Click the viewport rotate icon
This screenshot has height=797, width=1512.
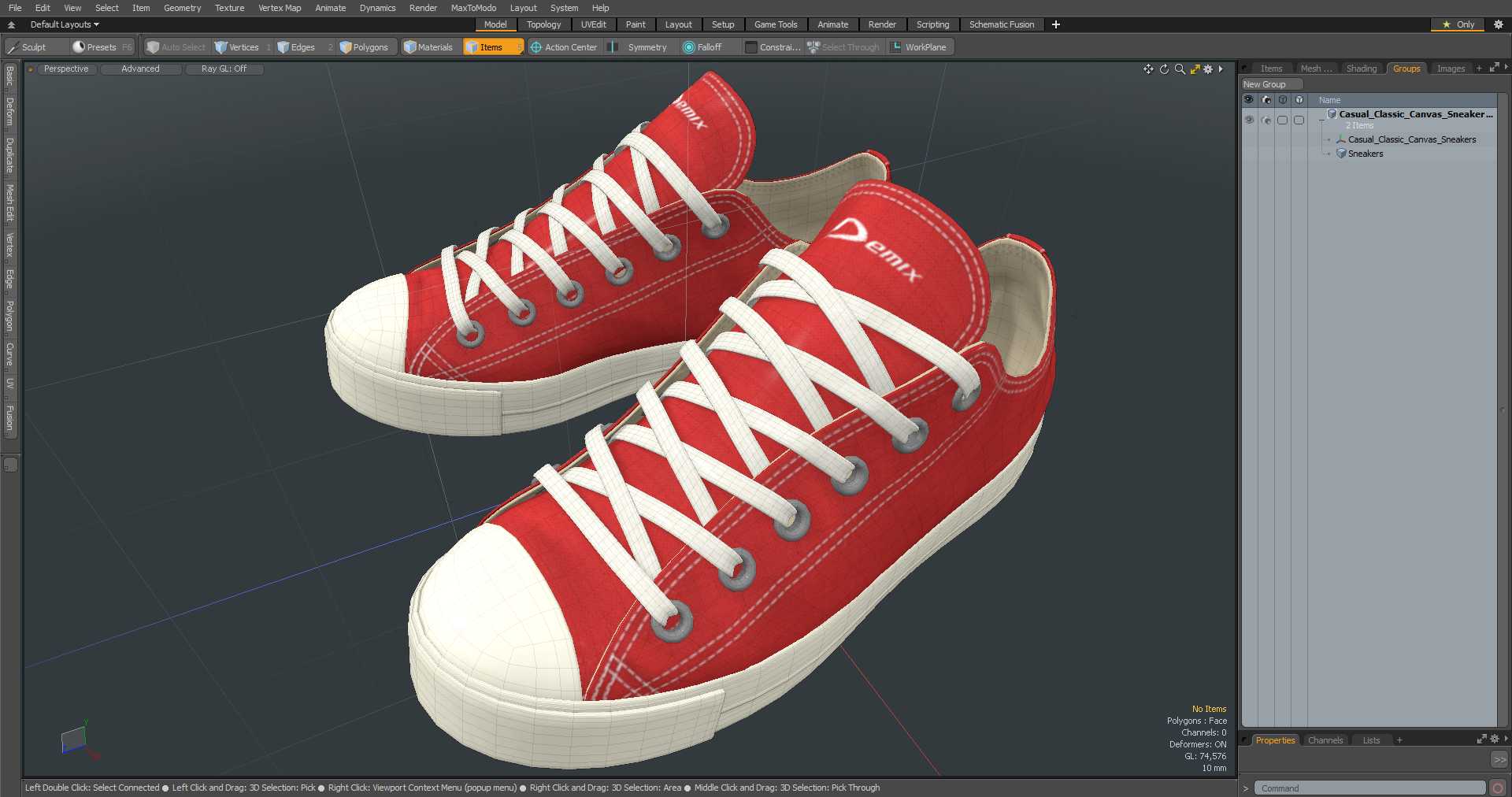pos(1164,69)
